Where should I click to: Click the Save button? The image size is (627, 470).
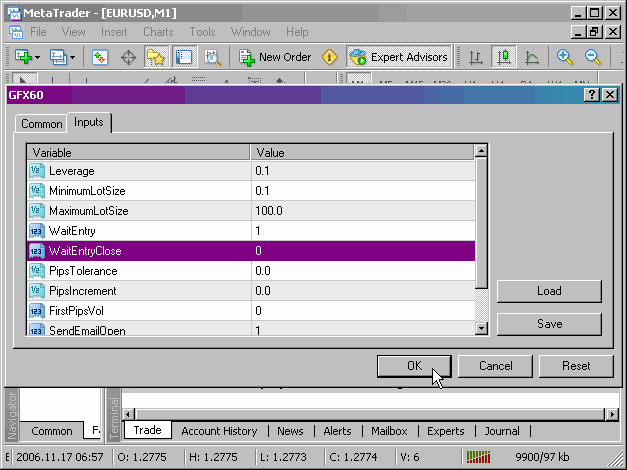(549, 324)
